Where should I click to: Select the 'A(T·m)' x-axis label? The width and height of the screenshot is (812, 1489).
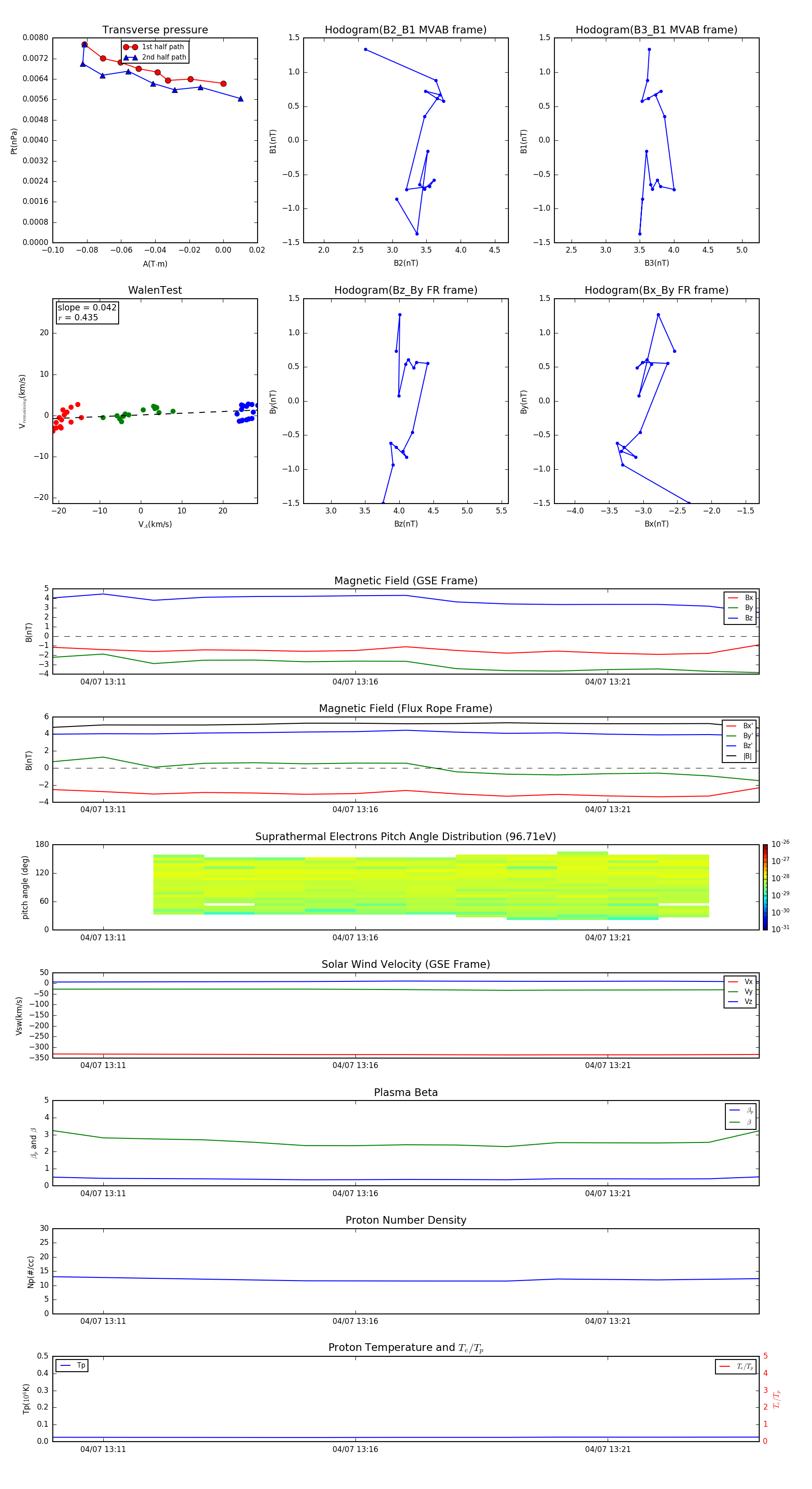[x=155, y=264]
